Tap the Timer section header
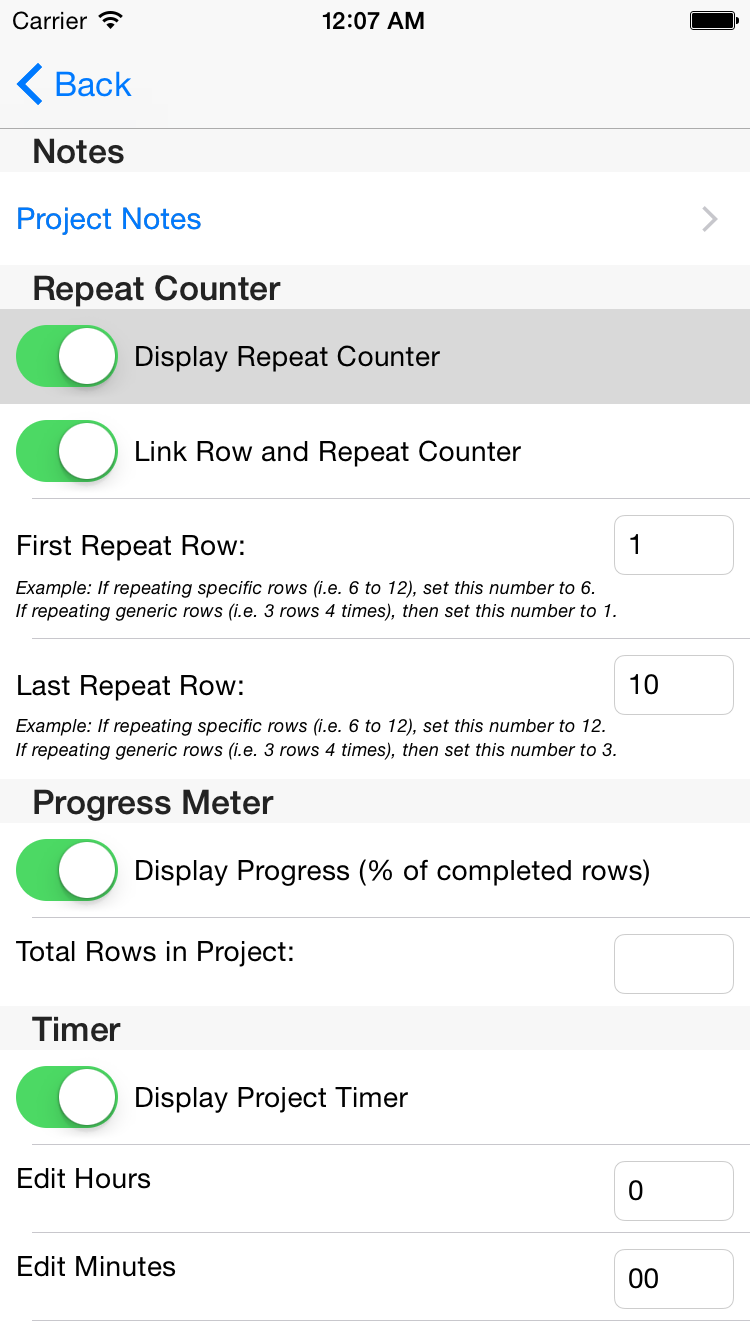The height and width of the screenshot is (1334, 750). pos(77,1030)
